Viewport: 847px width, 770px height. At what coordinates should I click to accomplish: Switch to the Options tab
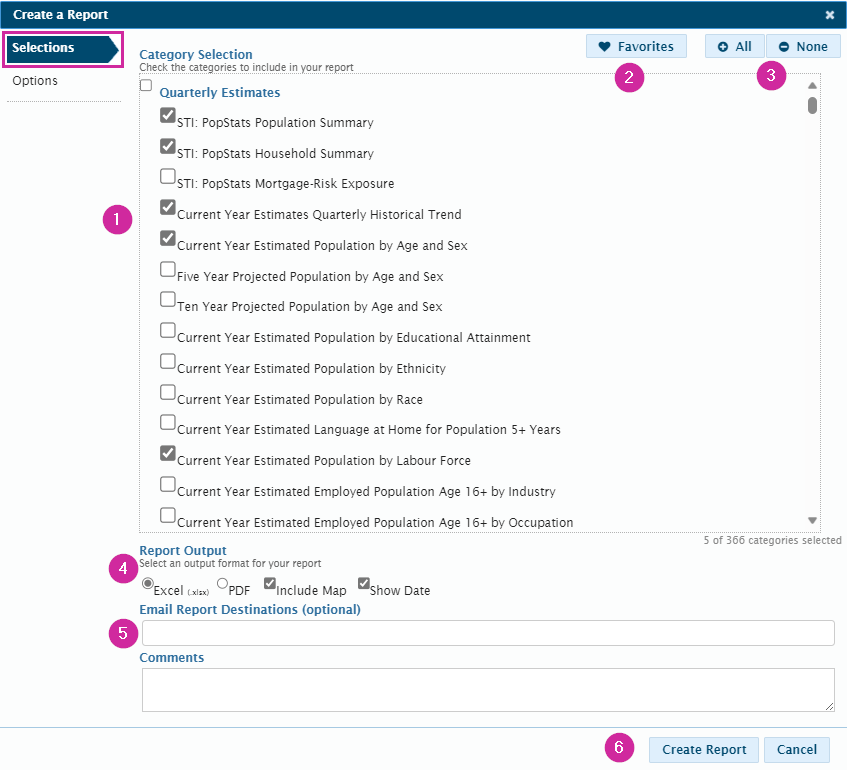[x=35, y=80]
